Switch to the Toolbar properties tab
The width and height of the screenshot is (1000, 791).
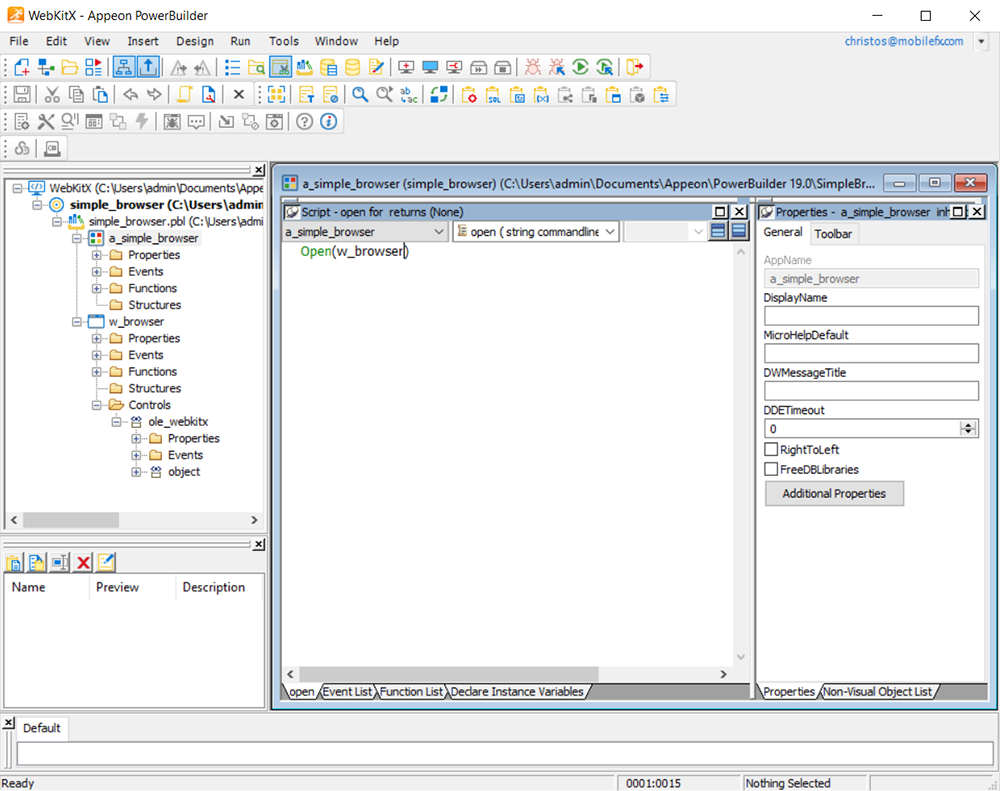click(x=833, y=233)
